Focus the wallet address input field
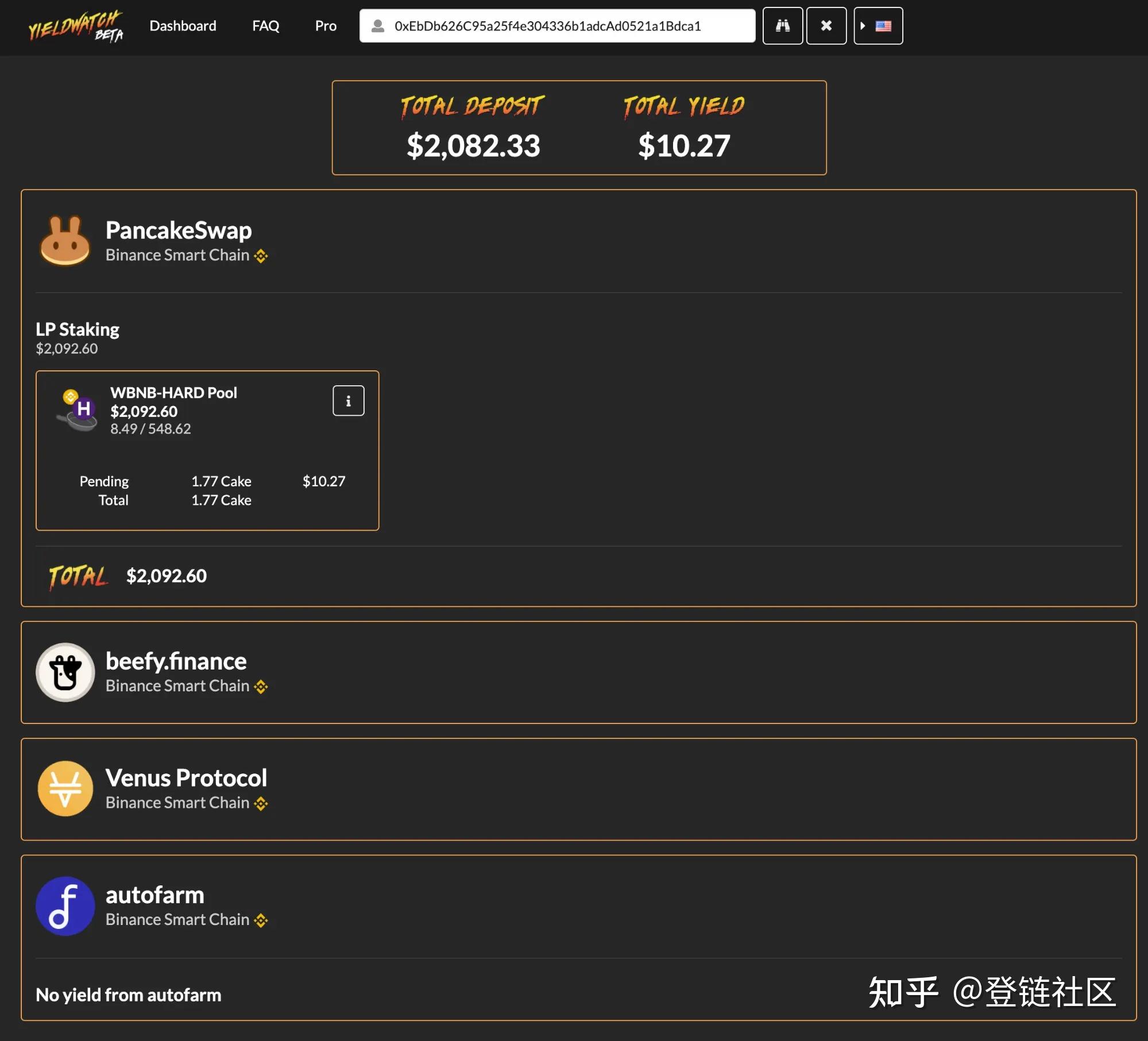This screenshot has width=1148, height=1041. pyautogui.click(x=557, y=26)
